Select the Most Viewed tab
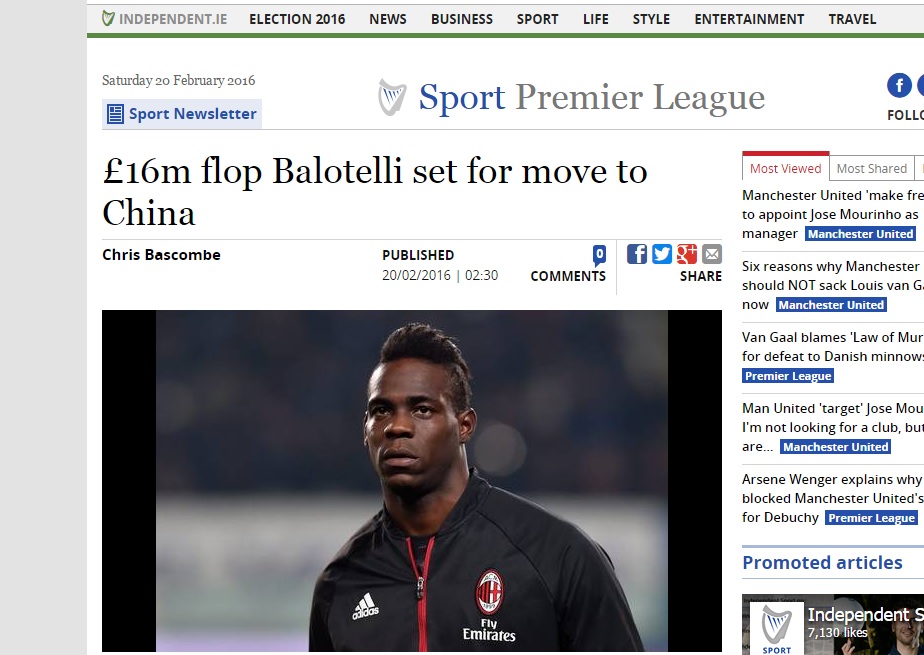Image resolution: width=924 pixels, height=655 pixels. pyautogui.click(x=786, y=167)
